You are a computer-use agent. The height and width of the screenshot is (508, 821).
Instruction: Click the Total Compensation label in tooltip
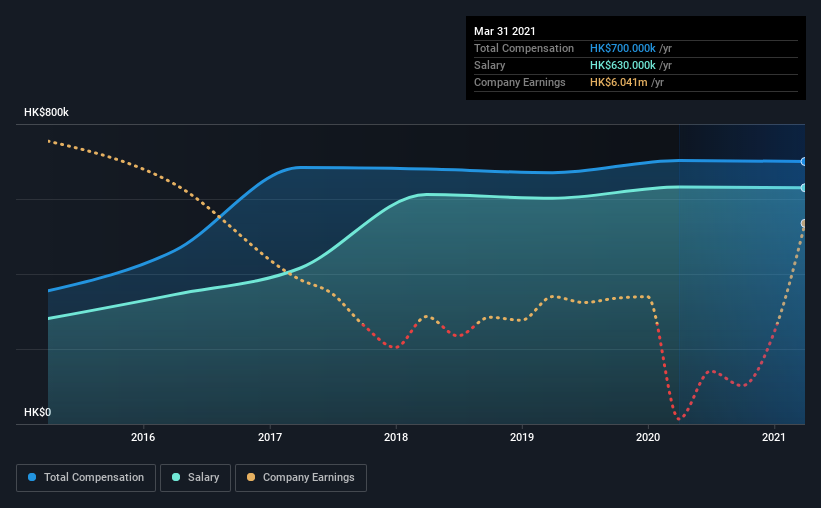click(x=524, y=48)
